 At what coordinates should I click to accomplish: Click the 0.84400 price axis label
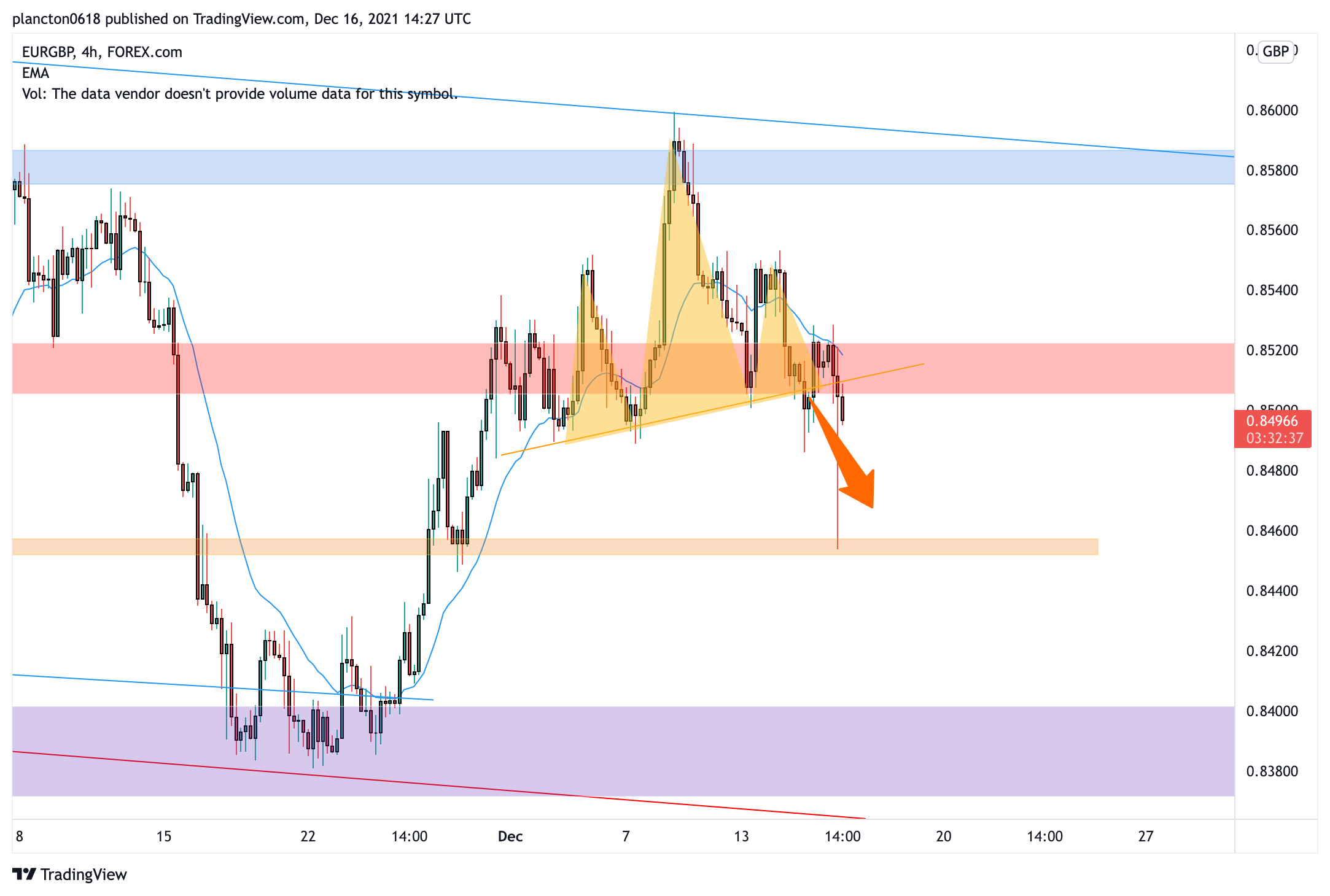click(1272, 591)
